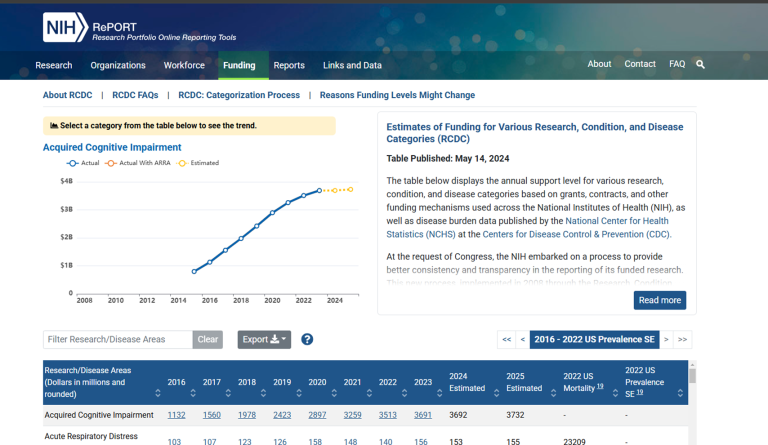The image size is (768, 445).
Task: Sort the 2022 US Mortality column
Action: (615, 393)
